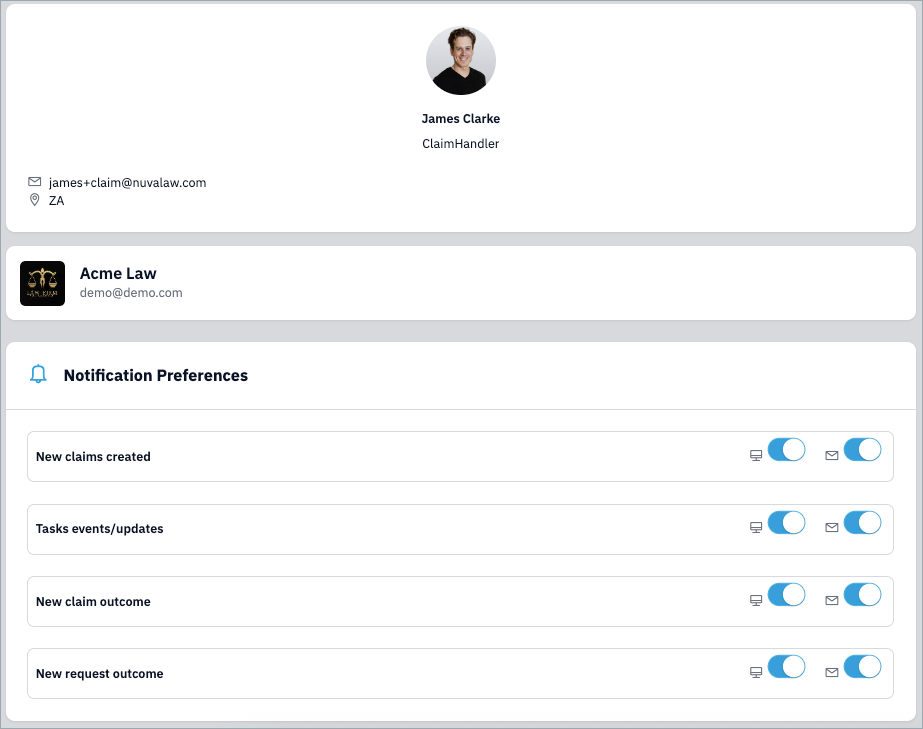This screenshot has width=923, height=729.
Task: Click the james+claim@nuvalaw.com email address
Action: (x=128, y=183)
